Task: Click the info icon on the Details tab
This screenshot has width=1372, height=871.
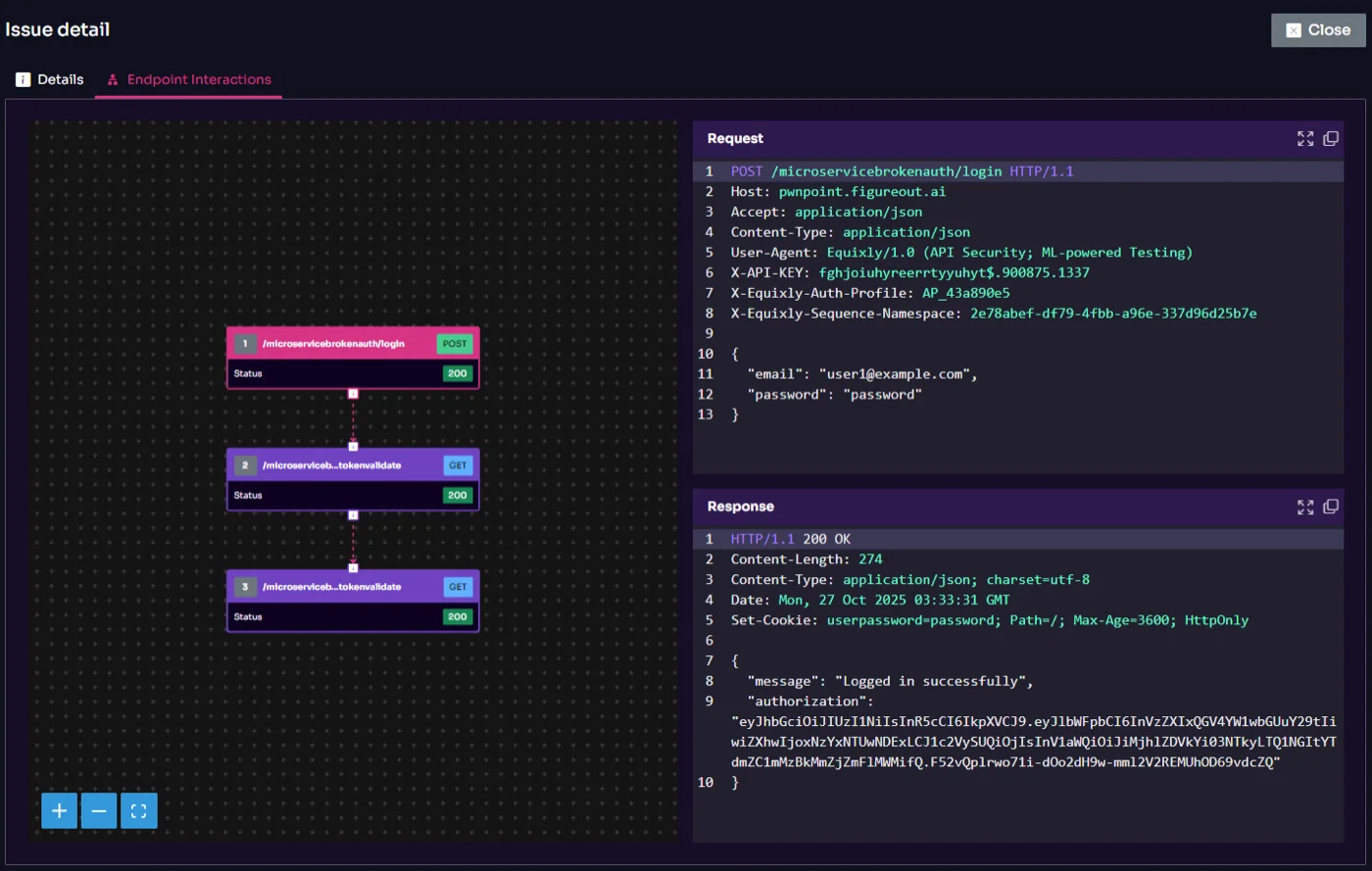Action: point(22,79)
